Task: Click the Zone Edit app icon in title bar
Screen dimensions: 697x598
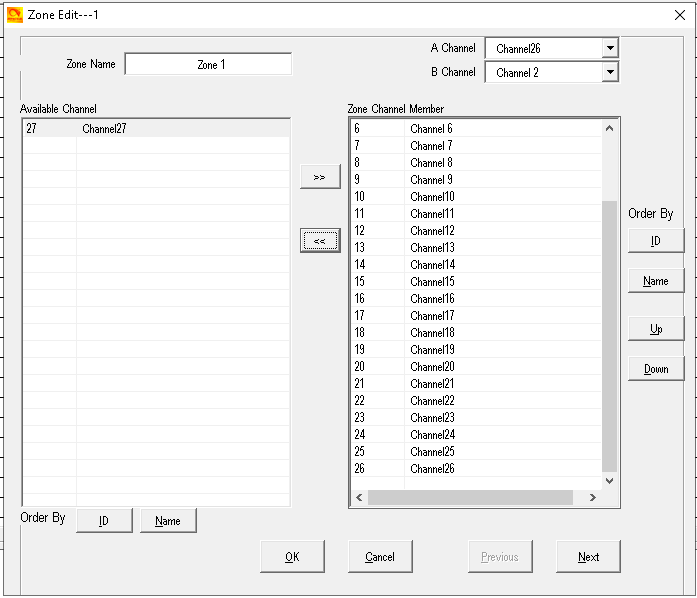Action: (14, 14)
